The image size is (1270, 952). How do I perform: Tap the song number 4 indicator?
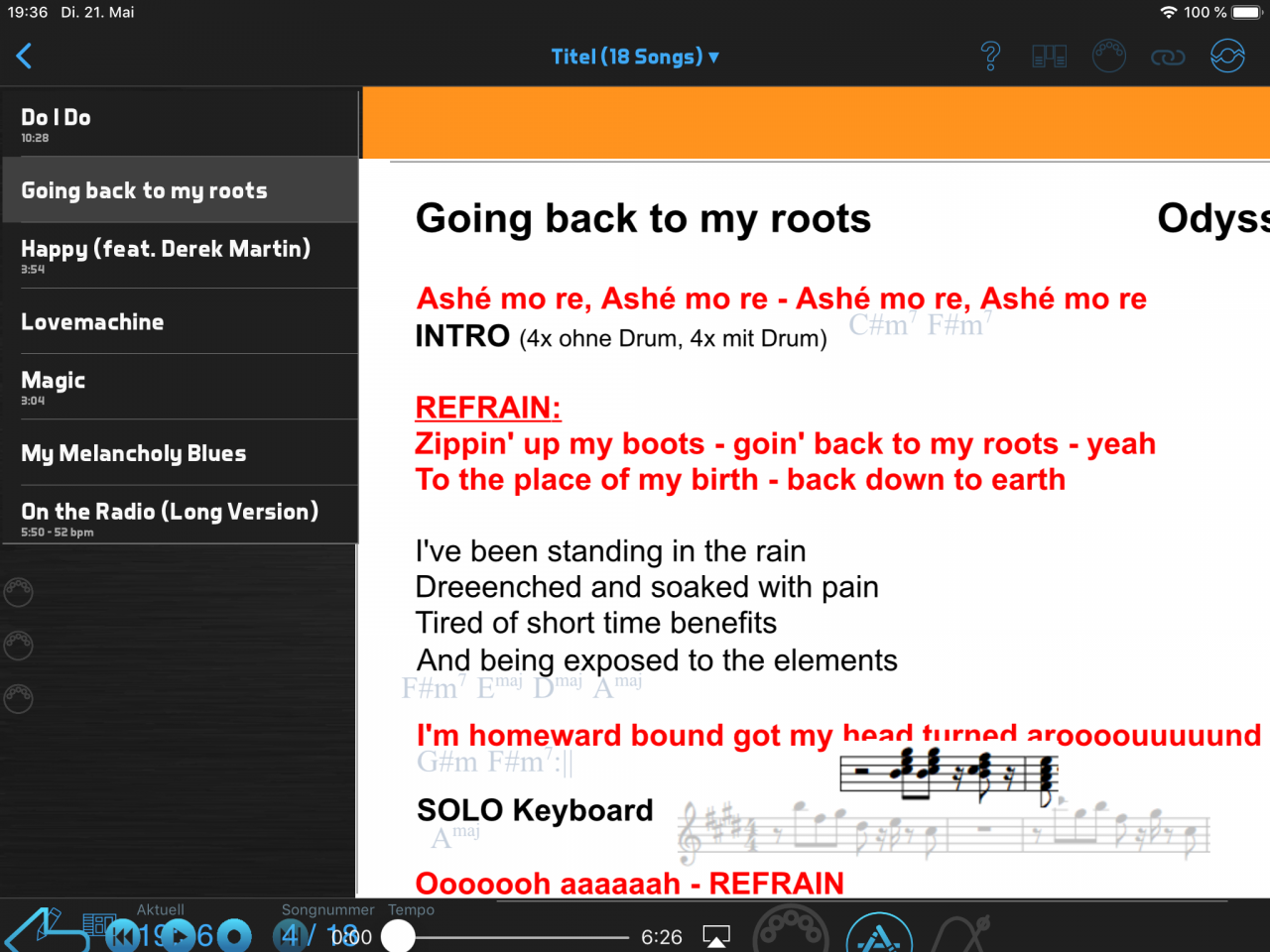(289, 936)
